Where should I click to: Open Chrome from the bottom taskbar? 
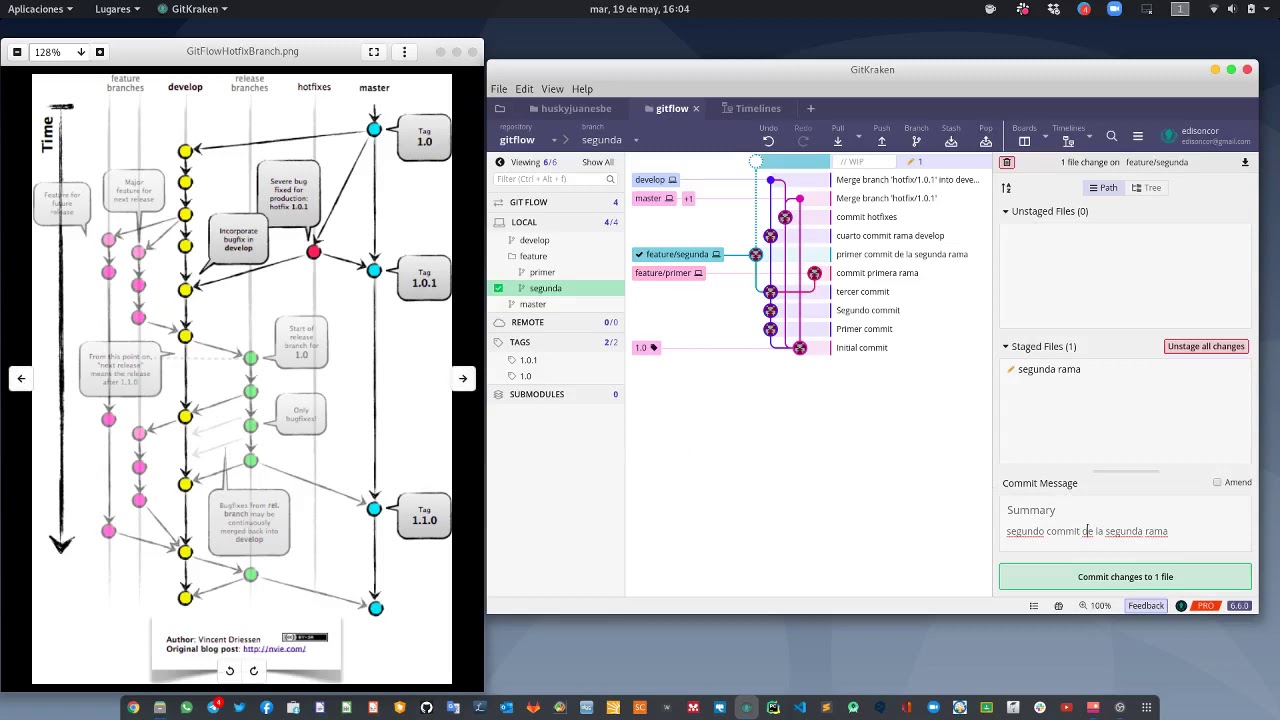click(133, 708)
